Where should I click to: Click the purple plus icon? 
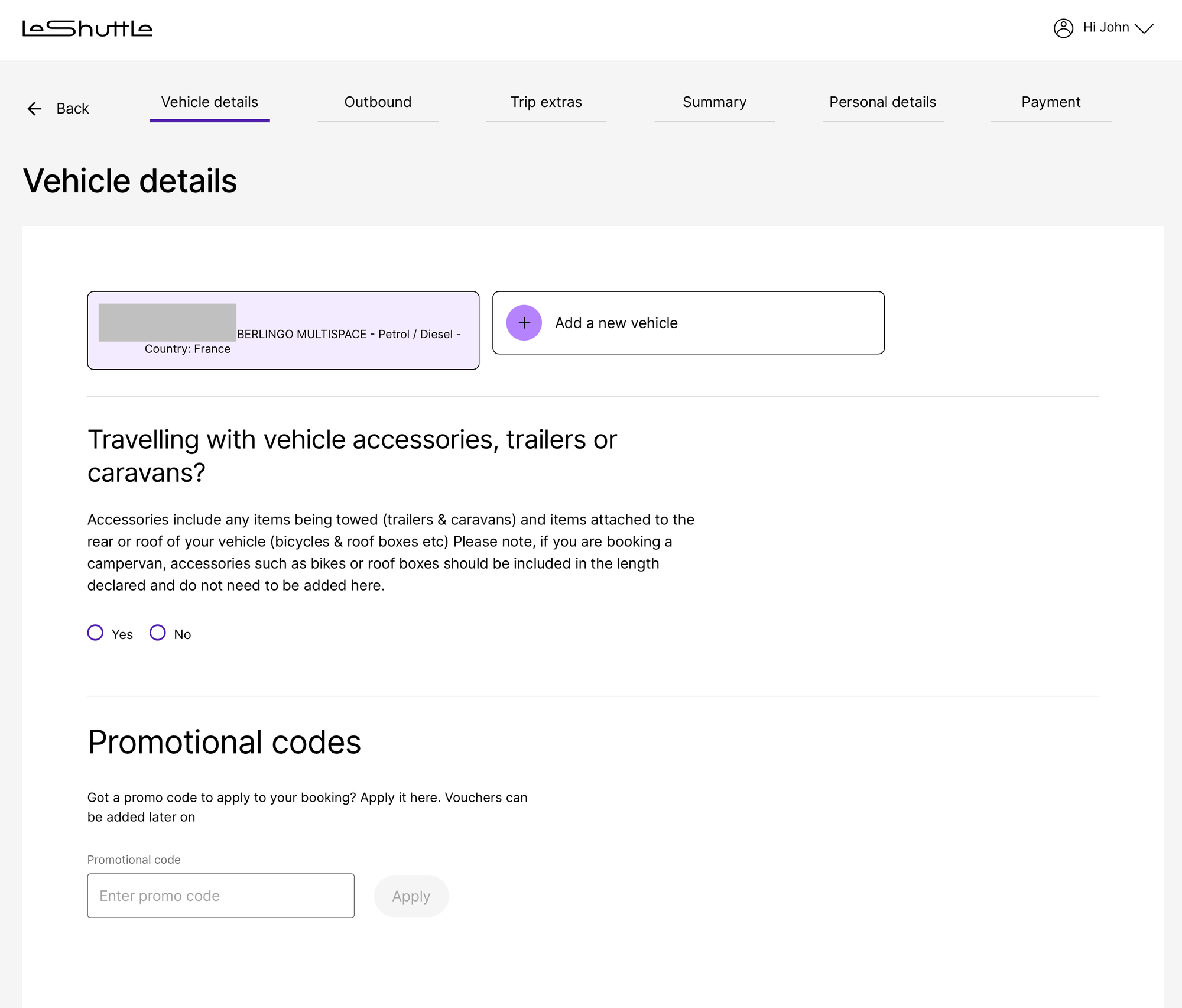click(524, 323)
